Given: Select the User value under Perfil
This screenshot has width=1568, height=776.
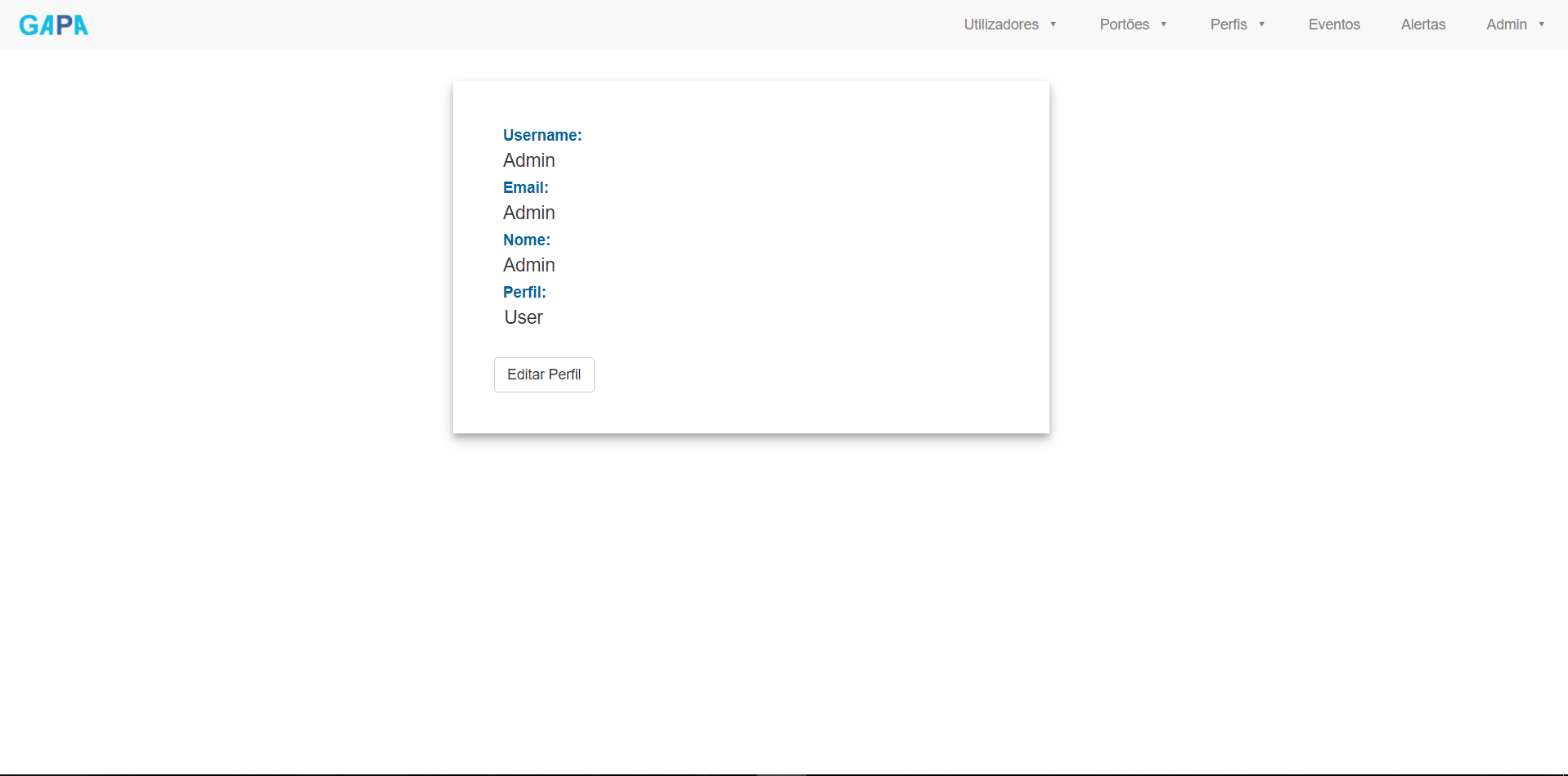Looking at the screenshot, I should (x=523, y=317).
